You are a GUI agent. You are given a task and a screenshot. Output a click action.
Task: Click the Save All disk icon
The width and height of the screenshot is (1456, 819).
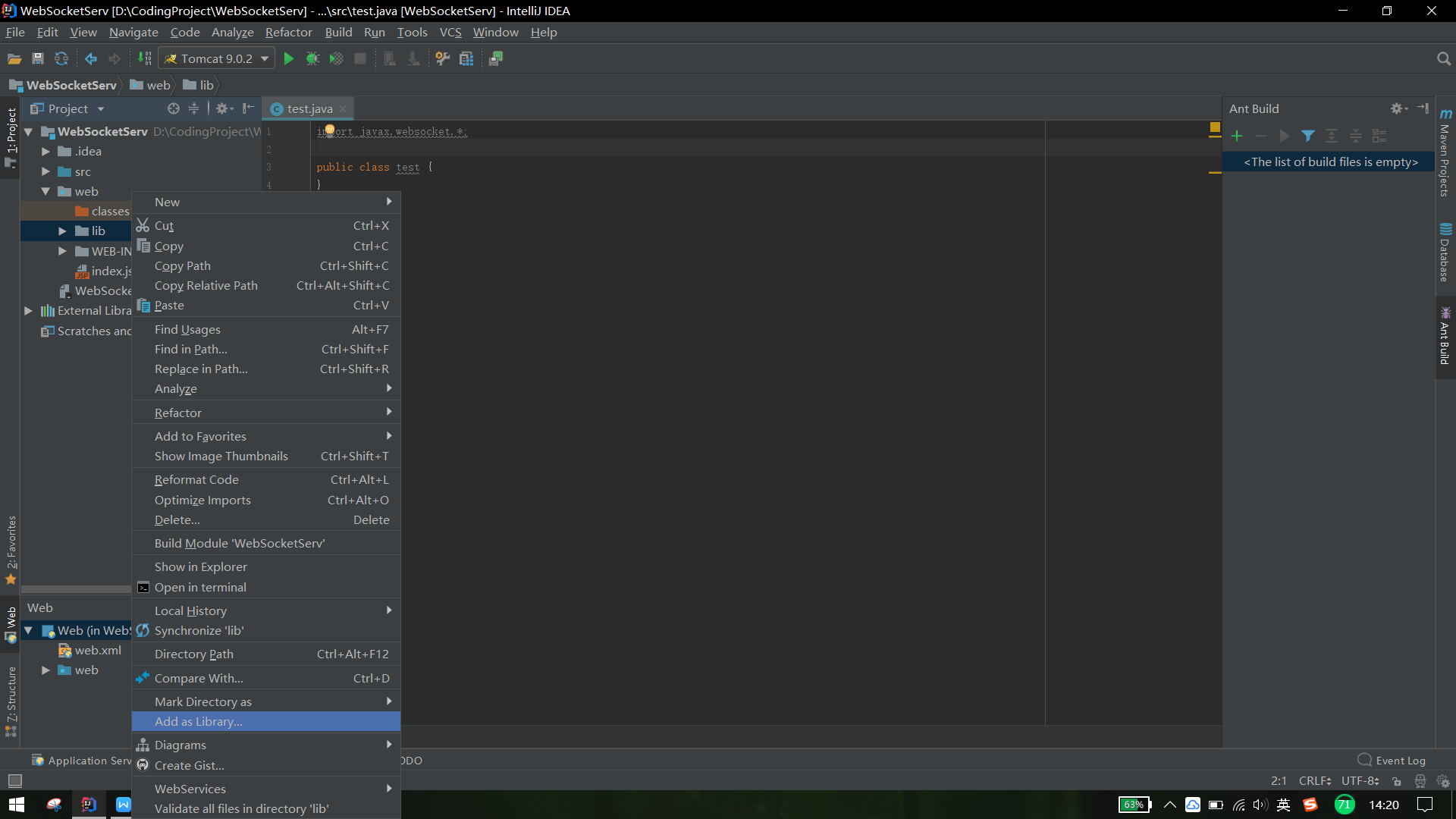[38, 58]
